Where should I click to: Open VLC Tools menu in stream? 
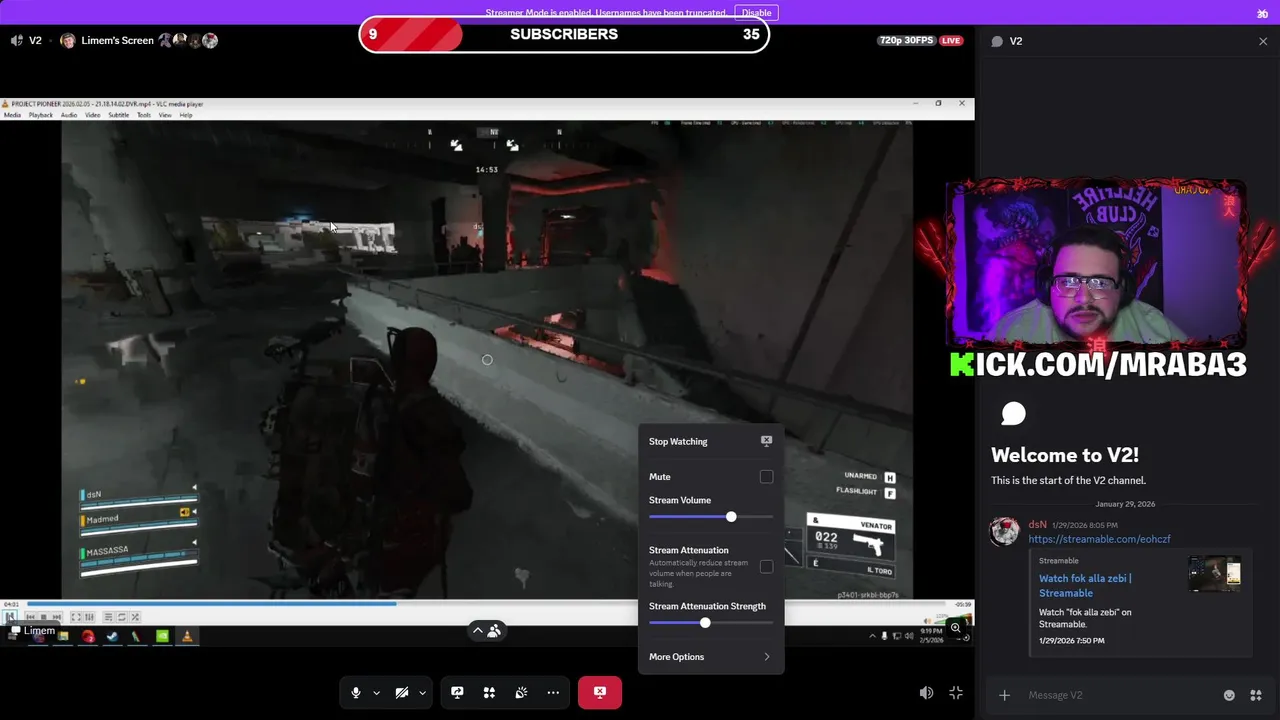click(x=144, y=115)
